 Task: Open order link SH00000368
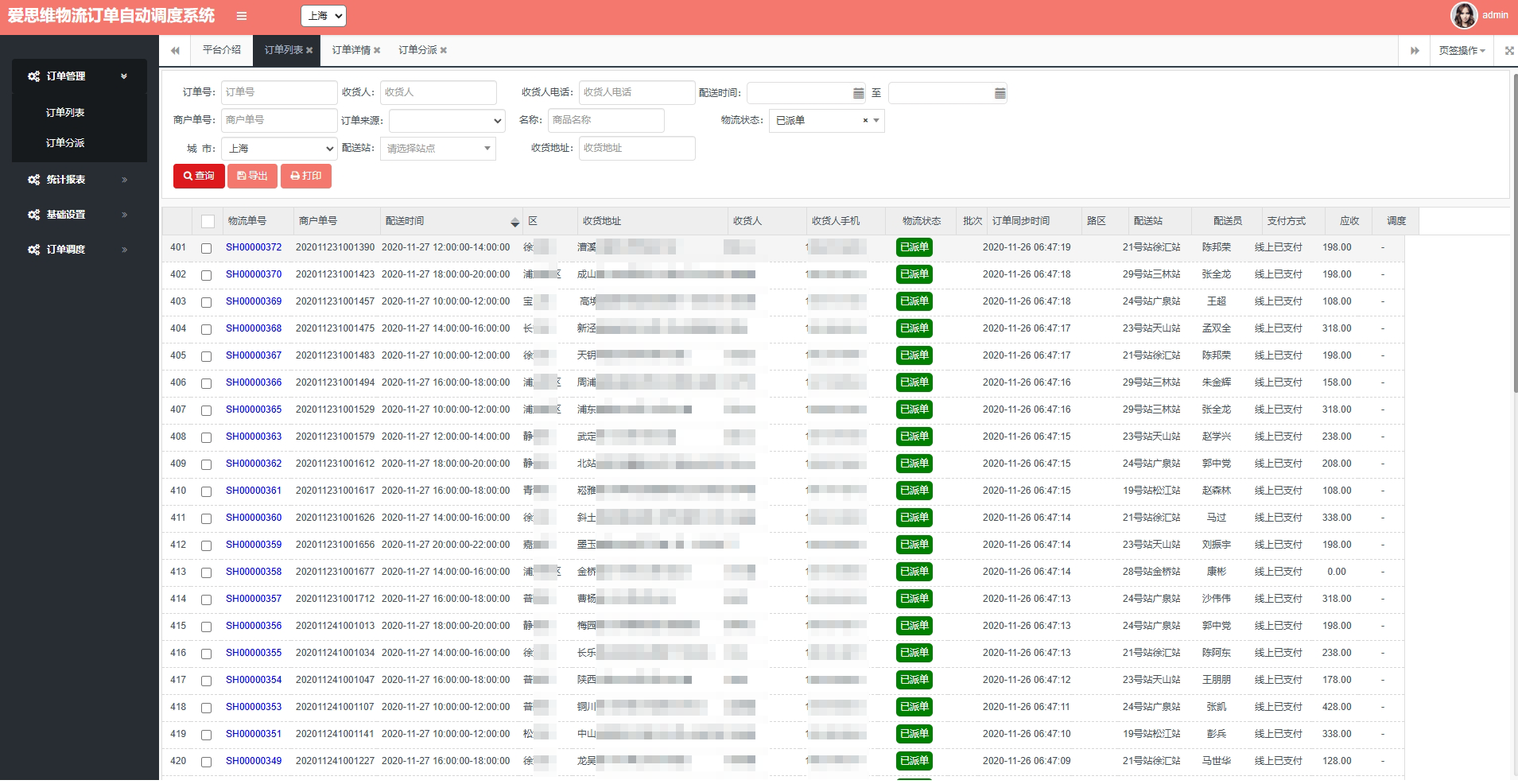point(254,328)
